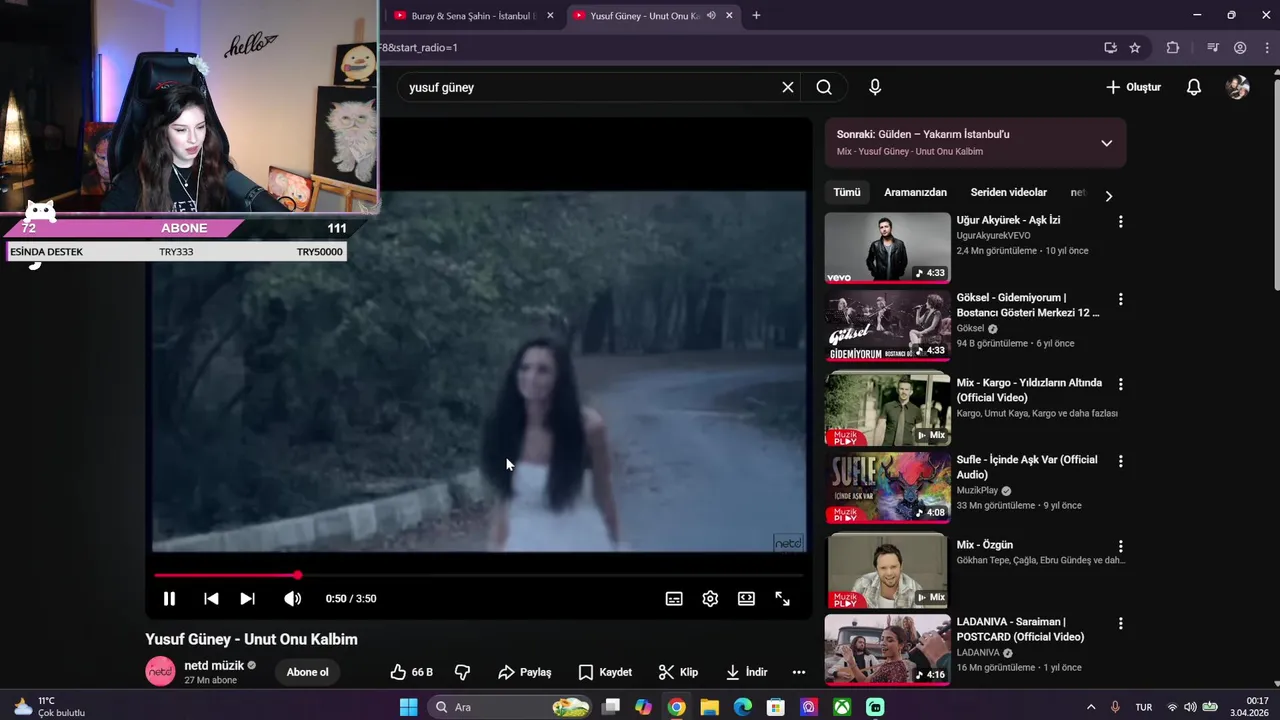Open options for Göksel - Gidemiyorum video

click(1120, 299)
